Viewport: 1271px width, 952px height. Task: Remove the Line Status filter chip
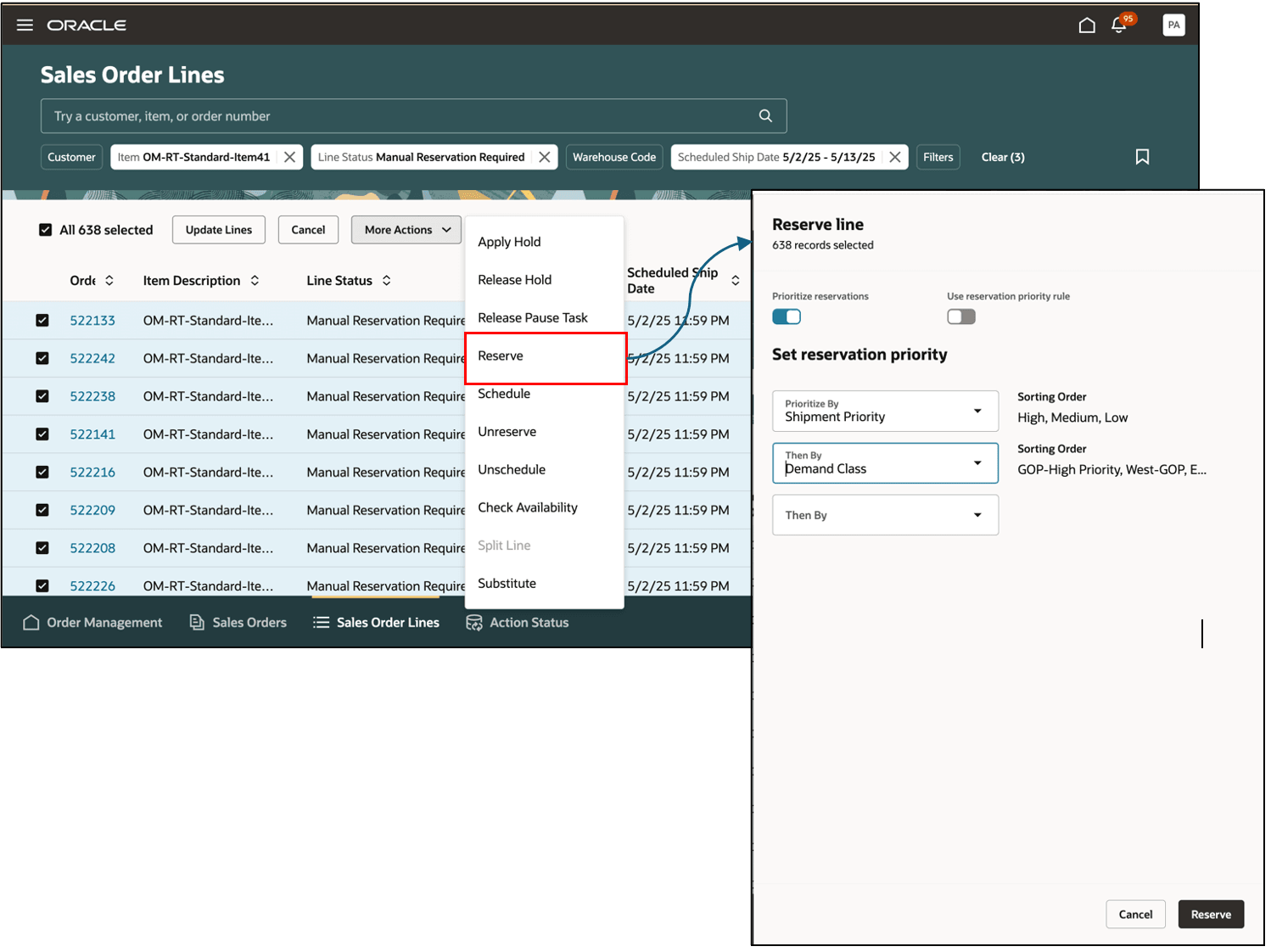point(545,157)
